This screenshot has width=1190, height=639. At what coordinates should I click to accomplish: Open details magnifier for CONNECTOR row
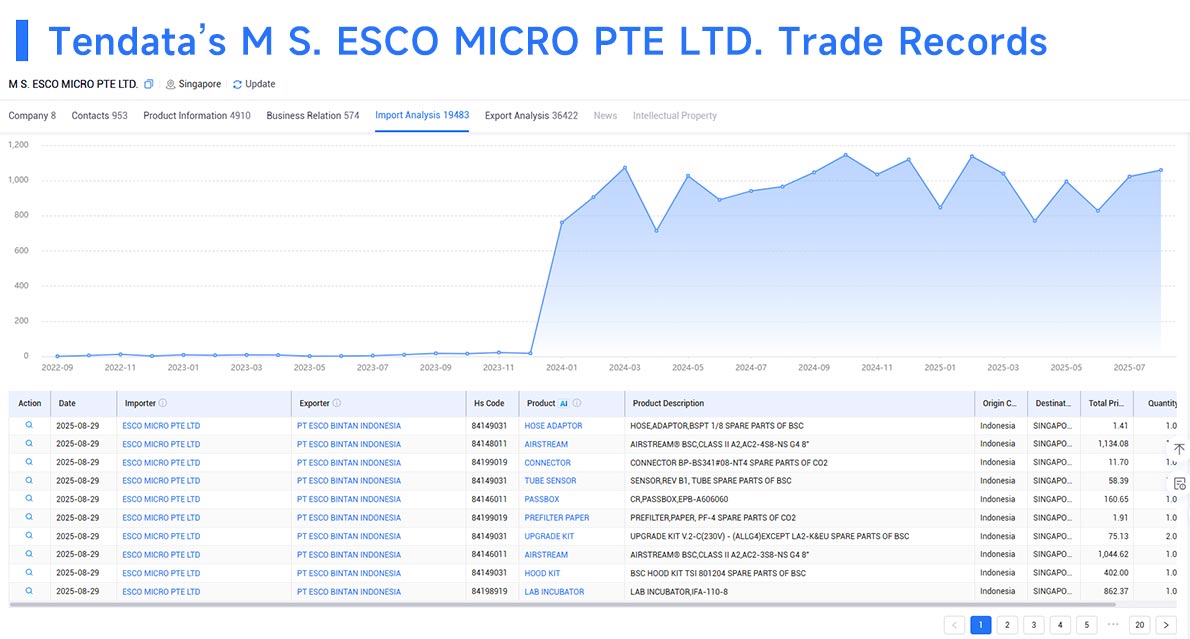click(29, 462)
